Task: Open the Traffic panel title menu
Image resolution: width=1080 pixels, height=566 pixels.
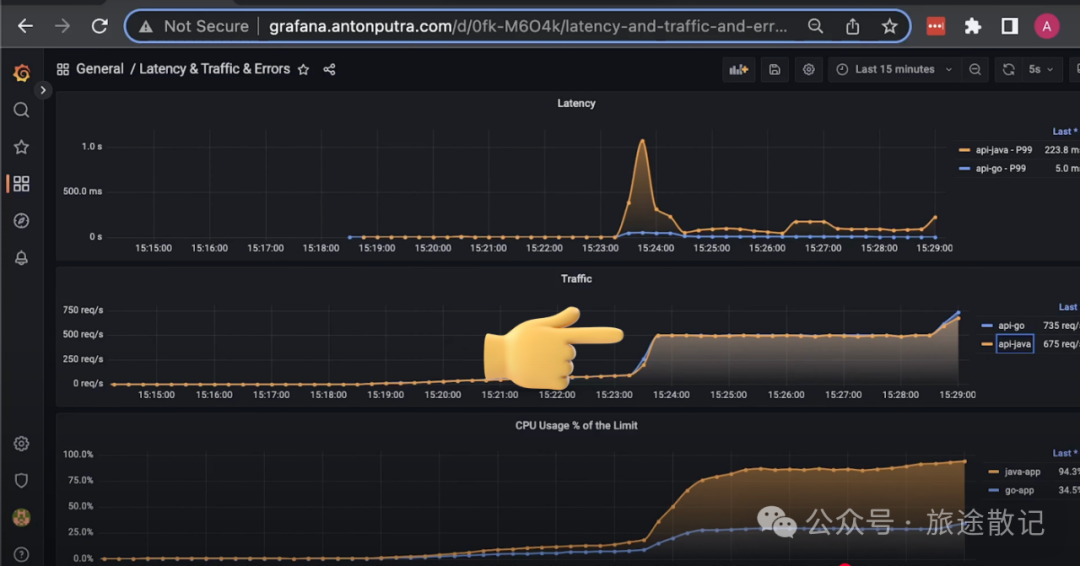Action: coord(577,279)
